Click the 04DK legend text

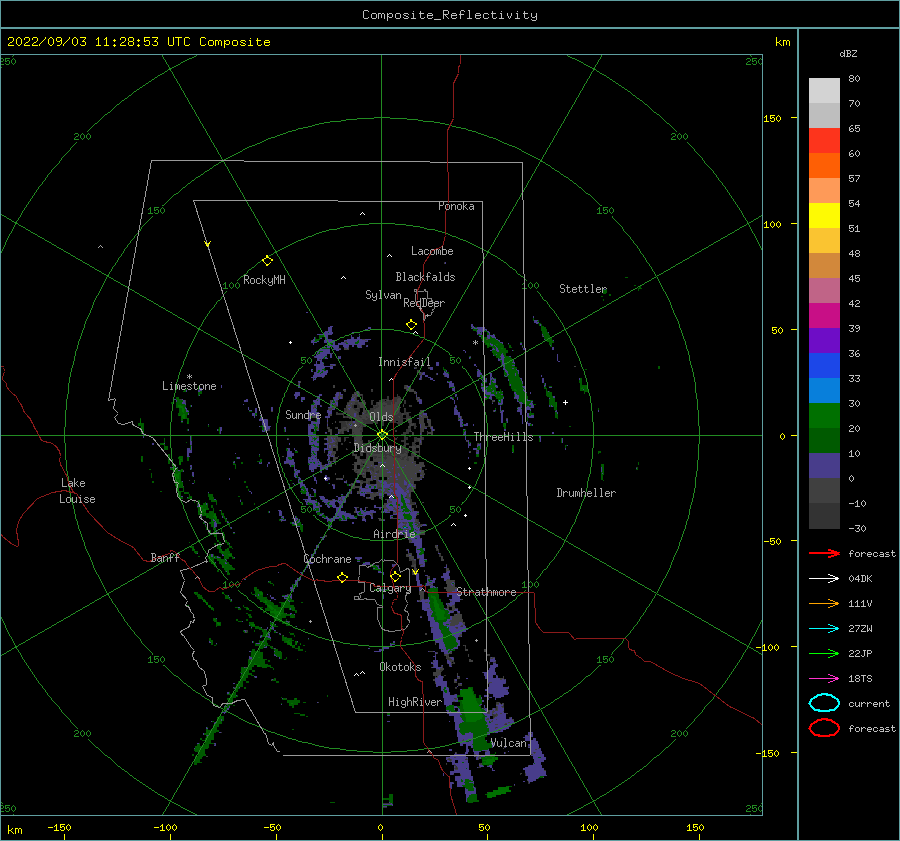coord(860,579)
